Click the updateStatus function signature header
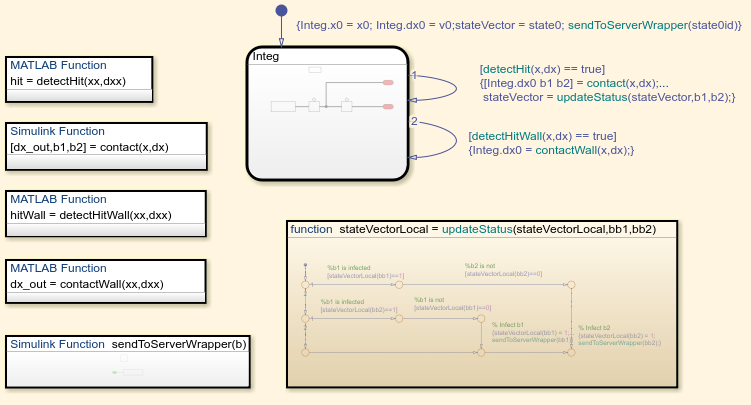The height and width of the screenshot is (405, 751). point(473,229)
